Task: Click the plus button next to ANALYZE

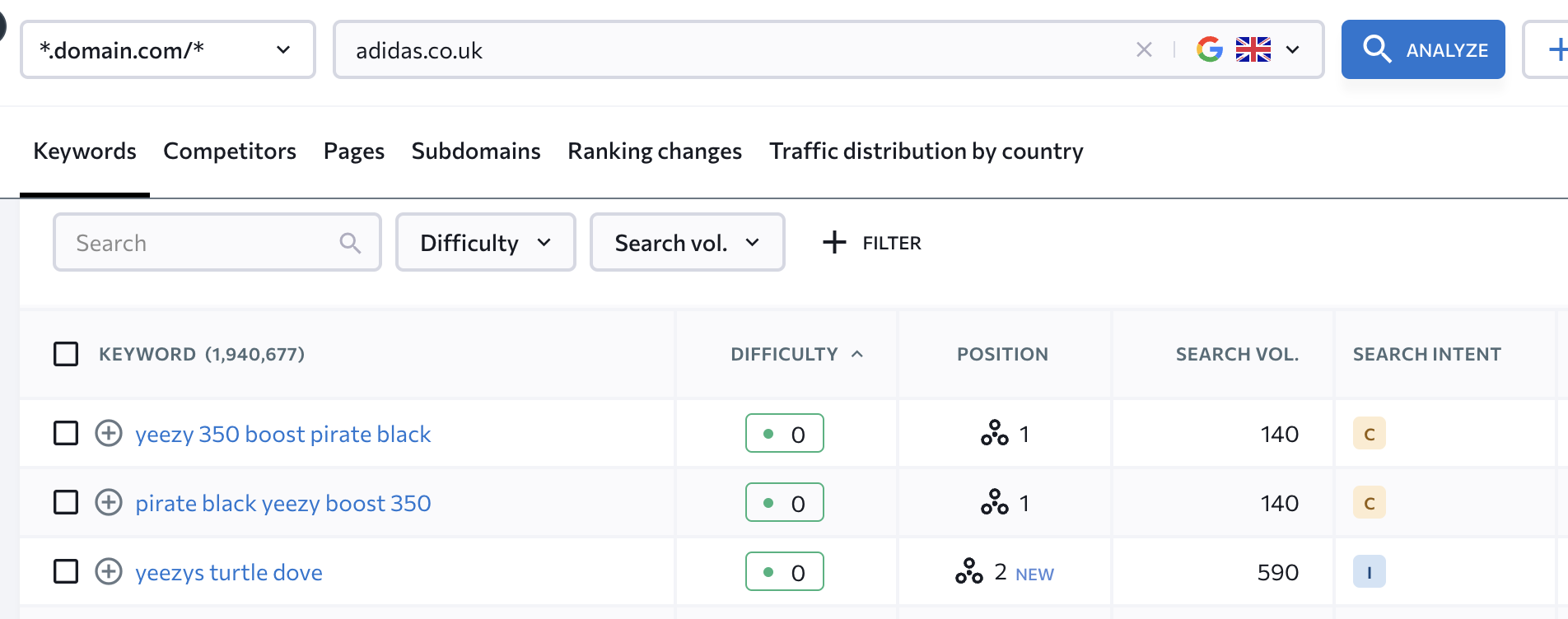Action: 1550,49
